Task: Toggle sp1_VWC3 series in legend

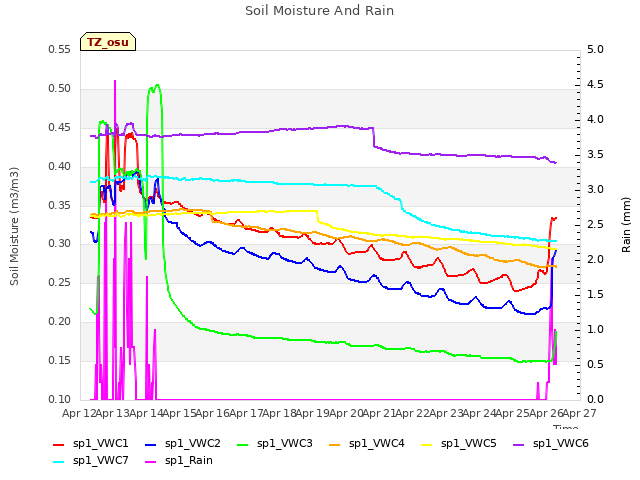Action: pyautogui.click(x=275, y=444)
